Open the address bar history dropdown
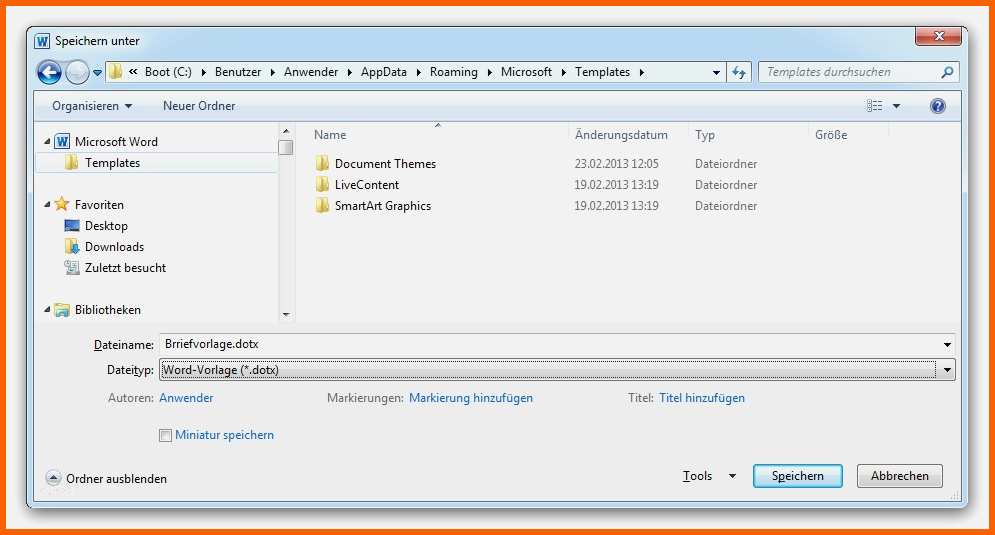Screen dimensions: 995x535 click(x=716, y=72)
